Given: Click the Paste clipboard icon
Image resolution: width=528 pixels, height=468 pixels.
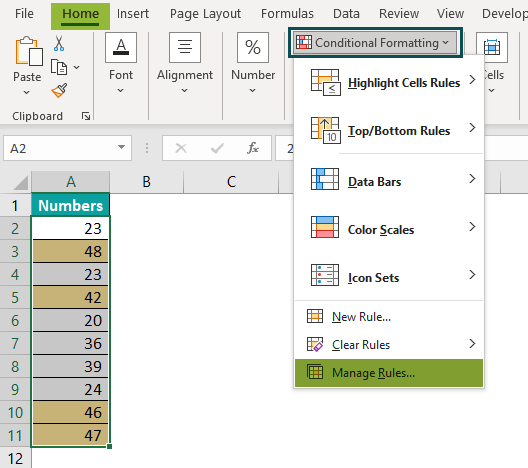Looking at the screenshot, I should 29,51.
